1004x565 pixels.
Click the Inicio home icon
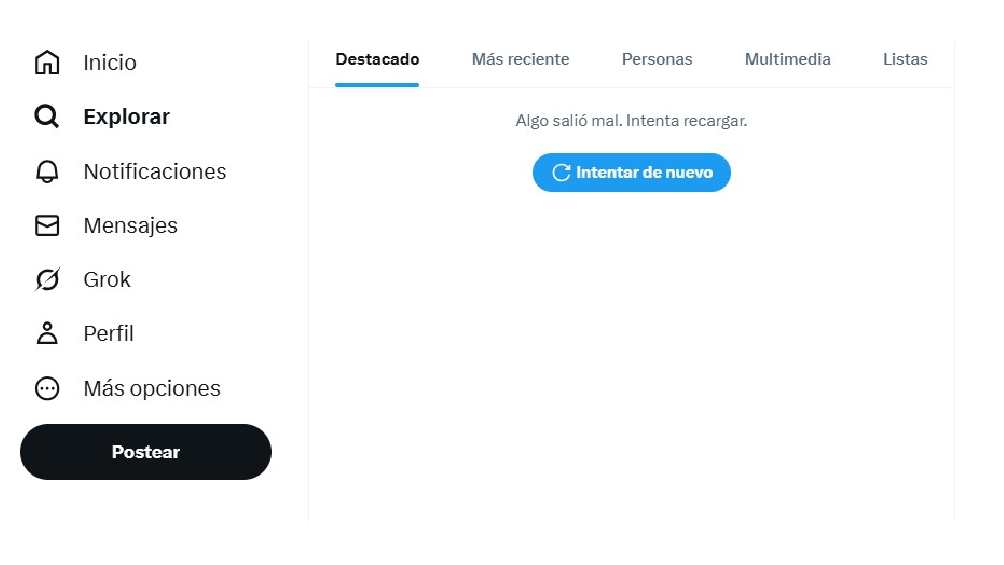pyautogui.click(x=47, y=62)
